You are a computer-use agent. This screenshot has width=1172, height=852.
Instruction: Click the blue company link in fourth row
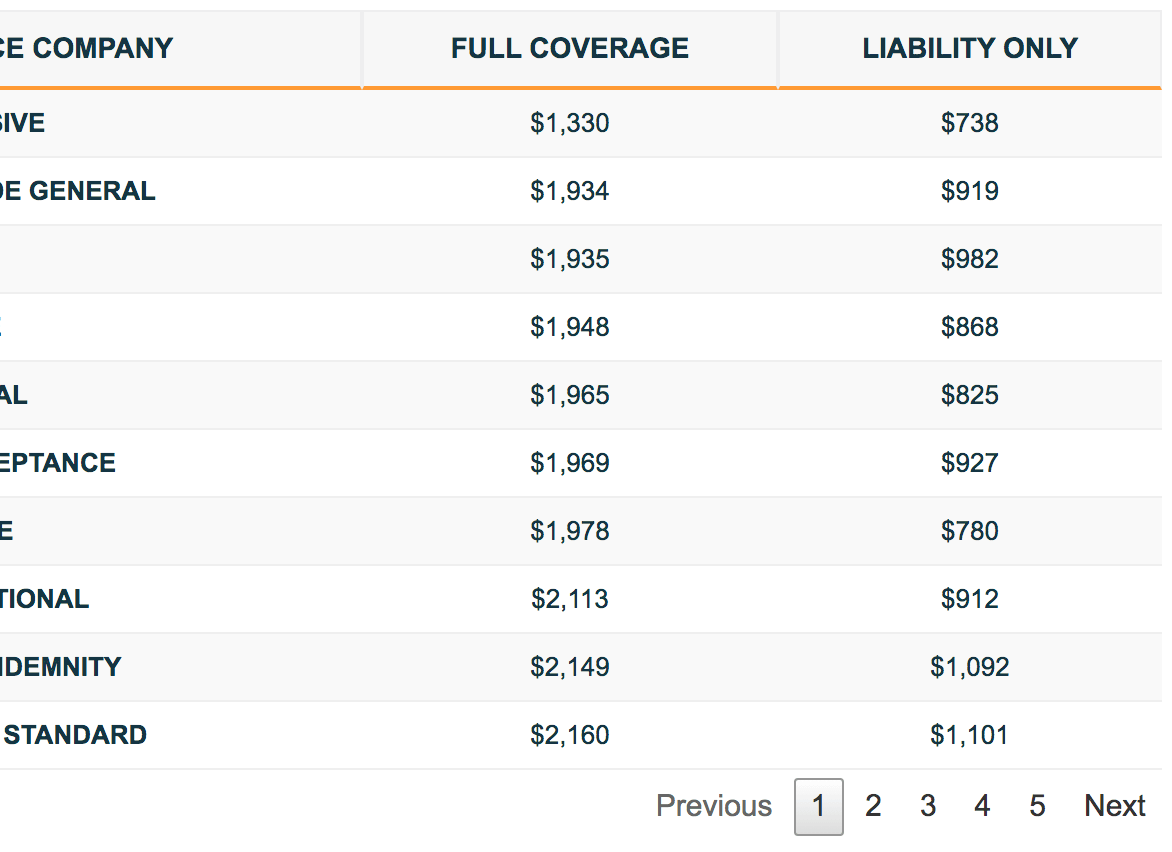pos(1,327)
